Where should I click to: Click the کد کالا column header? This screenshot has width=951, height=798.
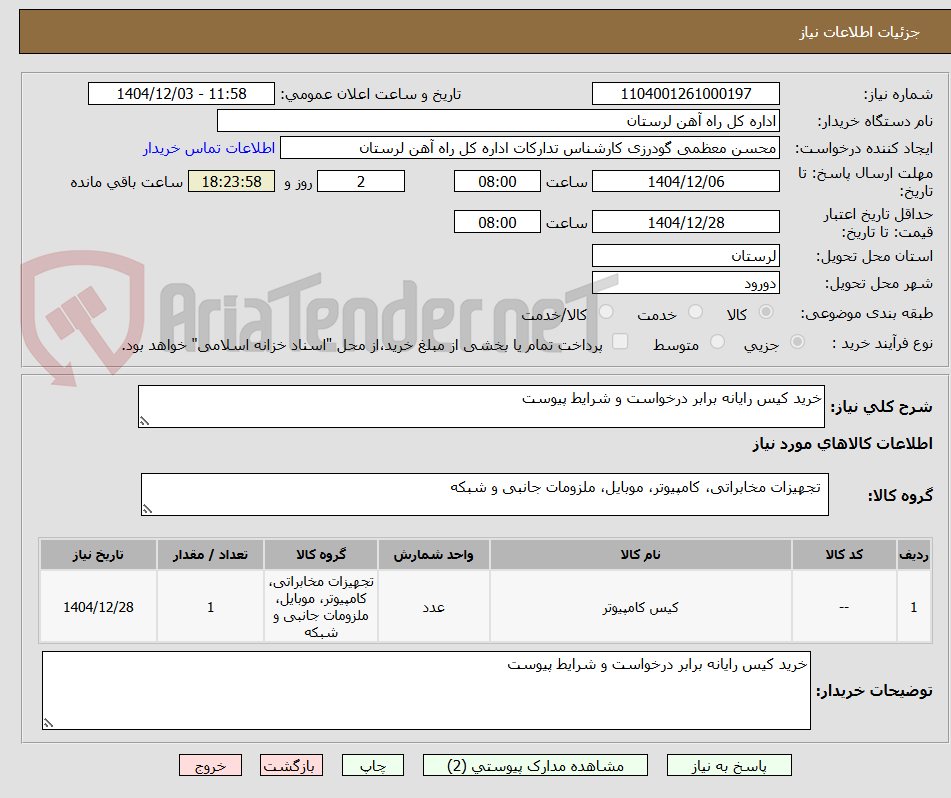(x=844, y=555)
